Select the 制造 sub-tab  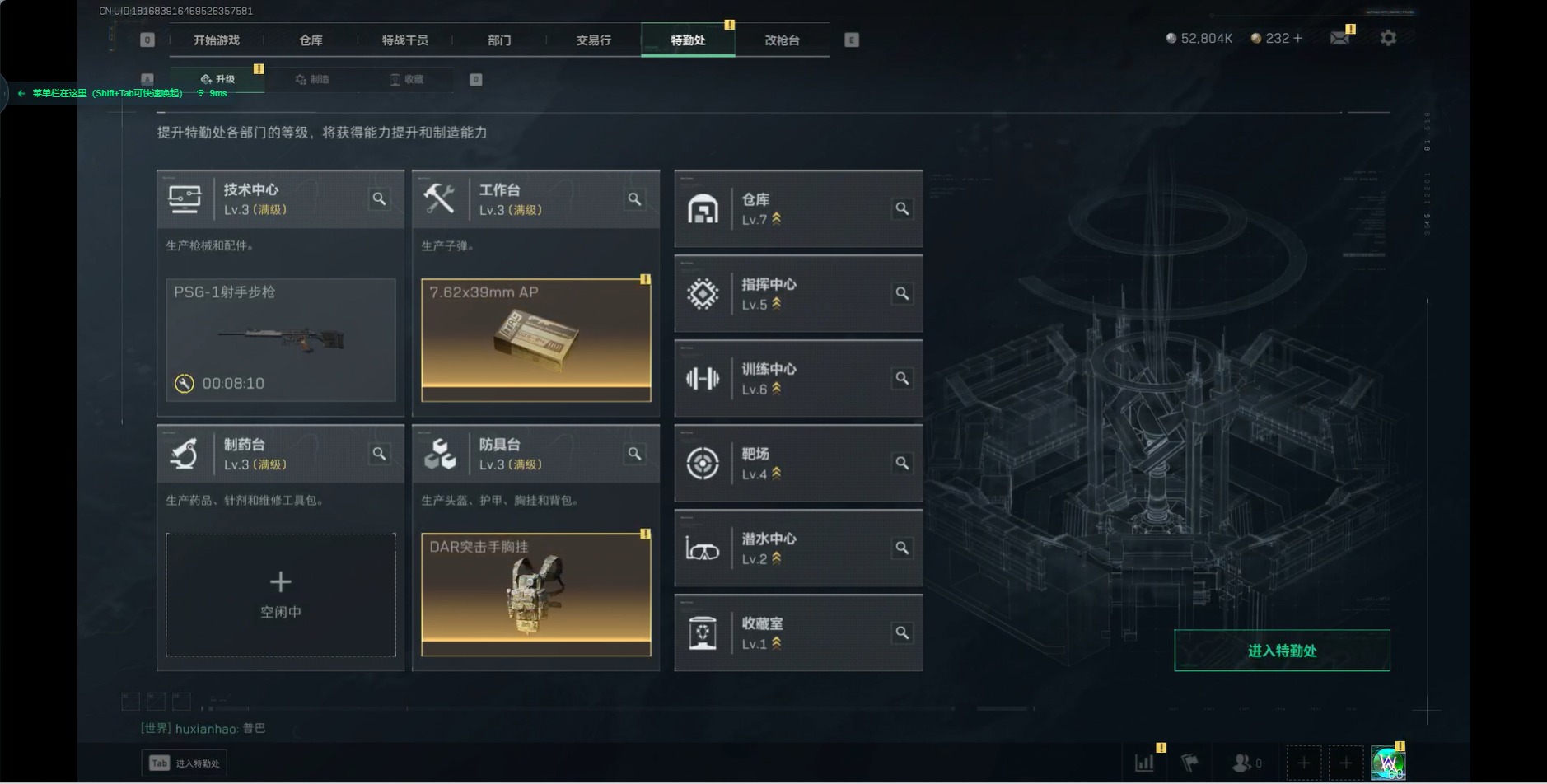pos(312,79)
